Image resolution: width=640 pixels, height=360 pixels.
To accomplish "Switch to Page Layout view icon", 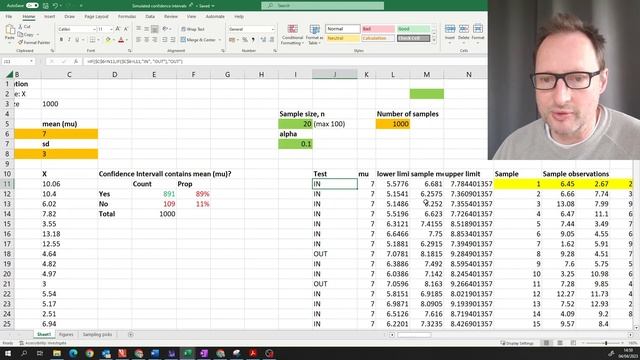I will (x=560, y=343).
